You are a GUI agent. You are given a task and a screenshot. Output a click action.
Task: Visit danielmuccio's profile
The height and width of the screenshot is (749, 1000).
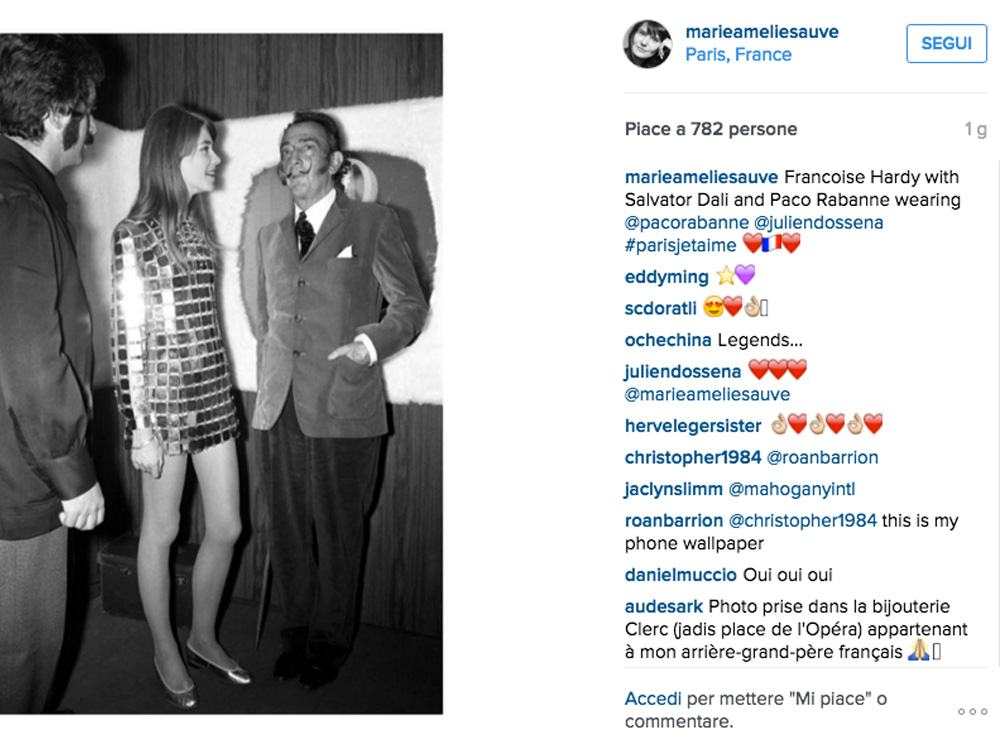click(x=681, y=575)
